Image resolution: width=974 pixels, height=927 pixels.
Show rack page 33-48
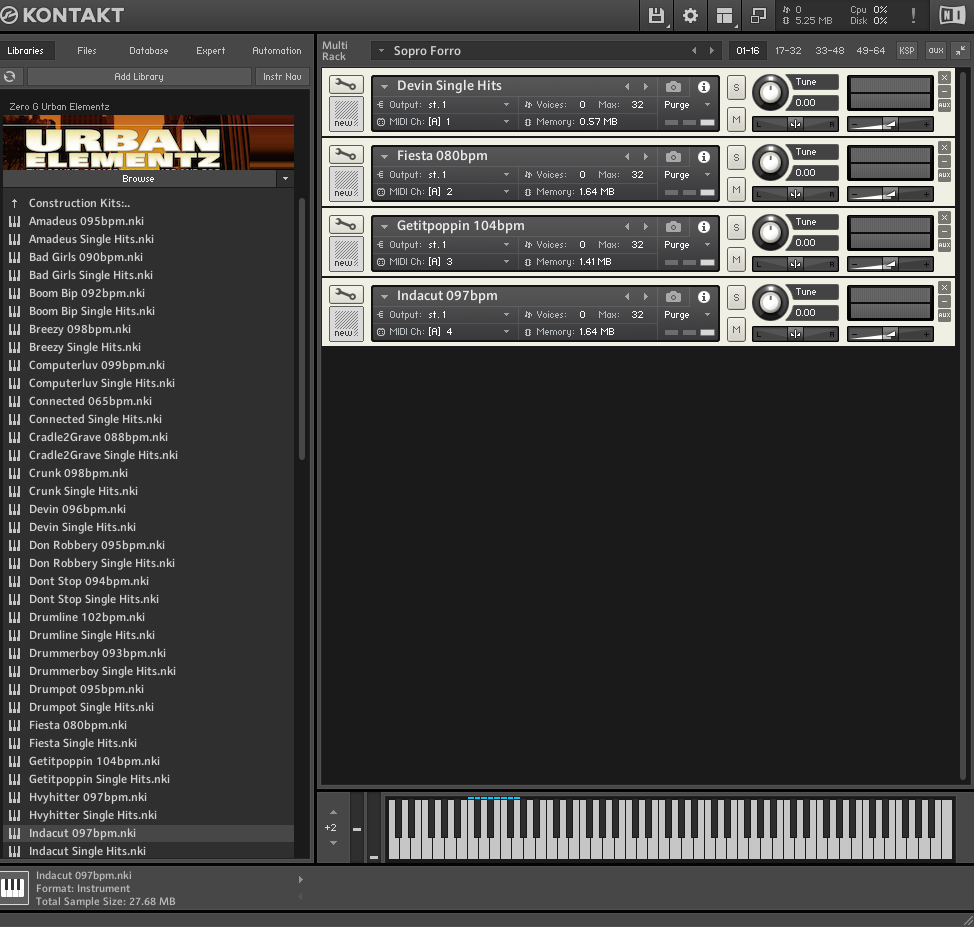click(x=829, y=51)
